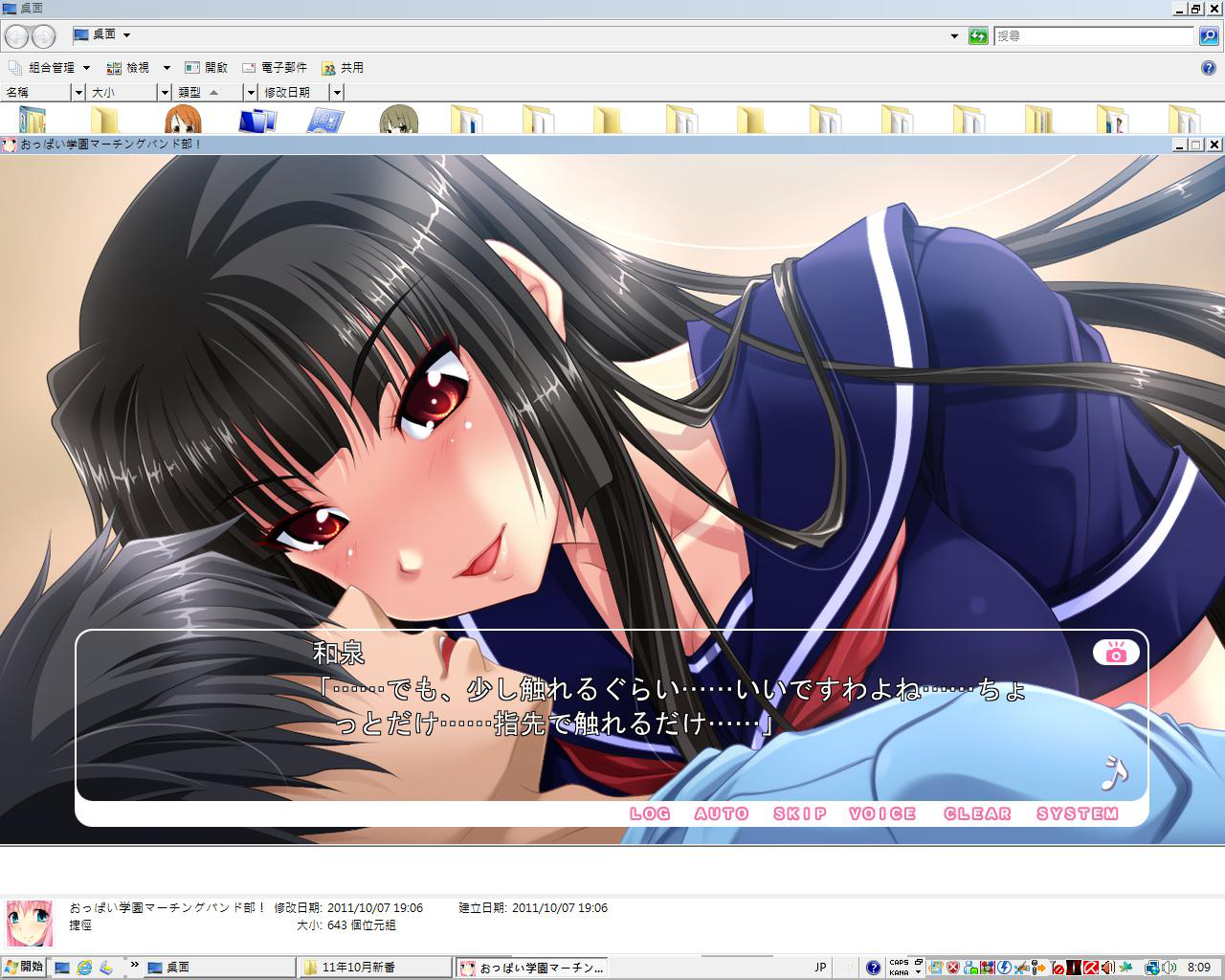This screenshot has width=1225, height=980.
Task: Open the 類型 column filter dropdown
Action: (x=251, y=92)
